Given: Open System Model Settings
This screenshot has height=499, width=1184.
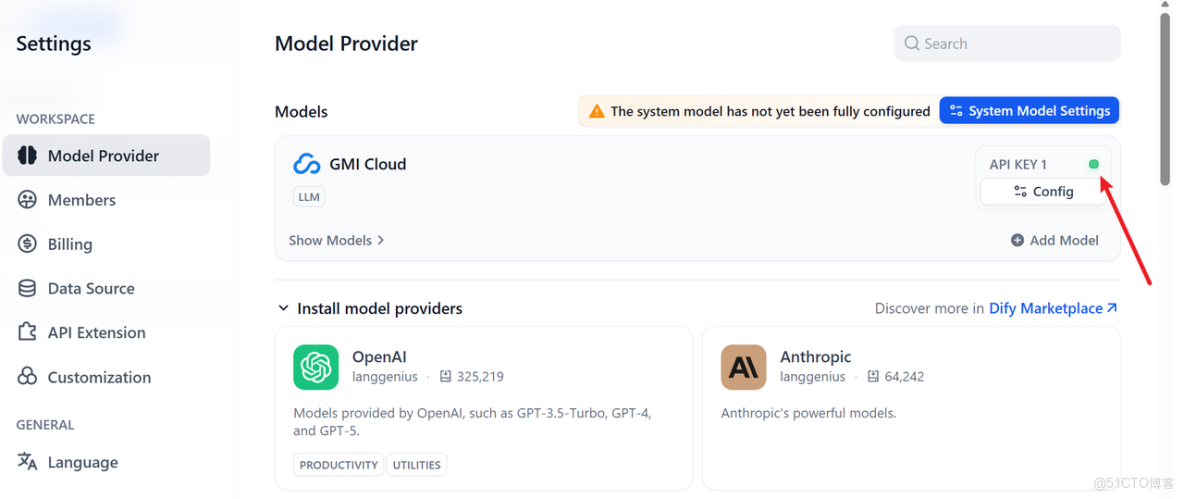Looking at the screenshot, I should click(1029, 111).
